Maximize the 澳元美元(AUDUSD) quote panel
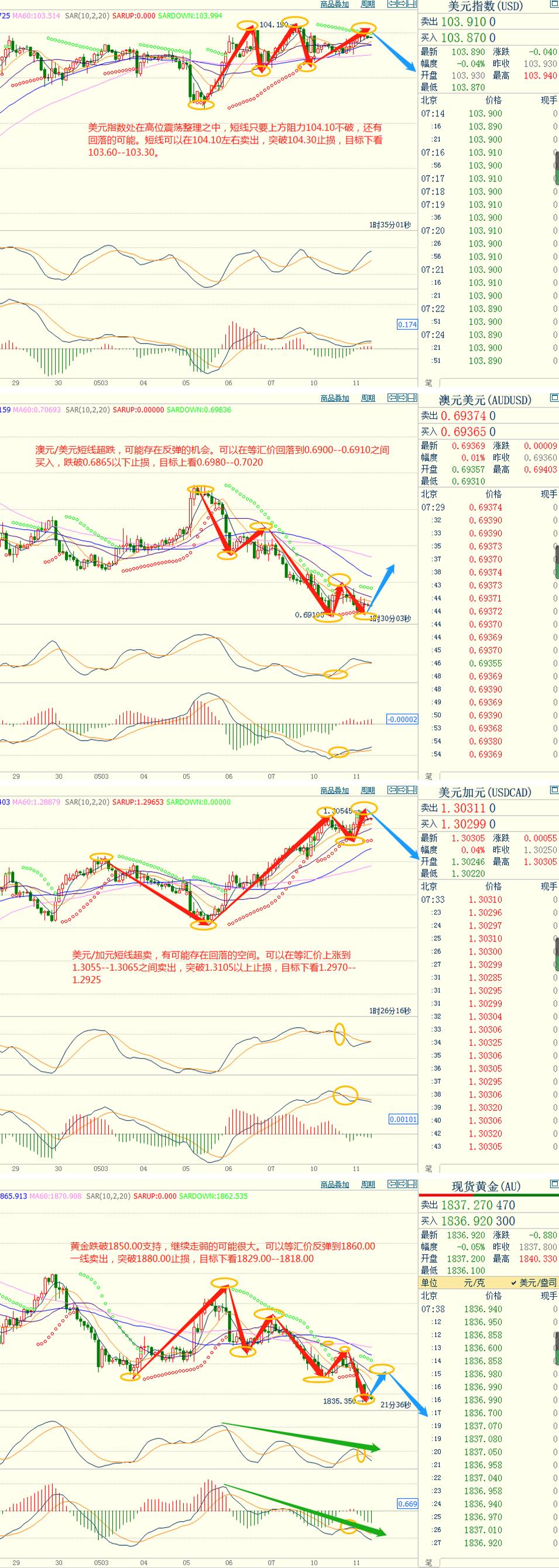 554,398
